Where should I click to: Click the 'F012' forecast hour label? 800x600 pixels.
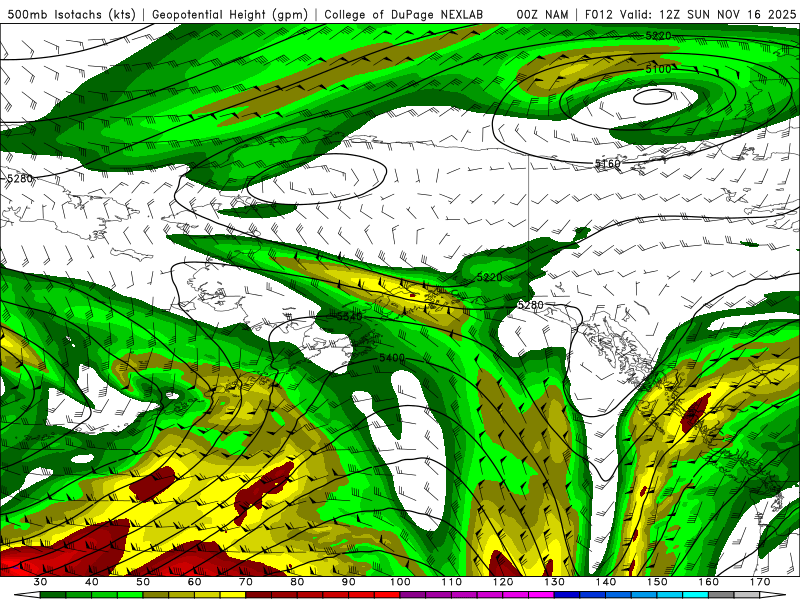point(599,15)
